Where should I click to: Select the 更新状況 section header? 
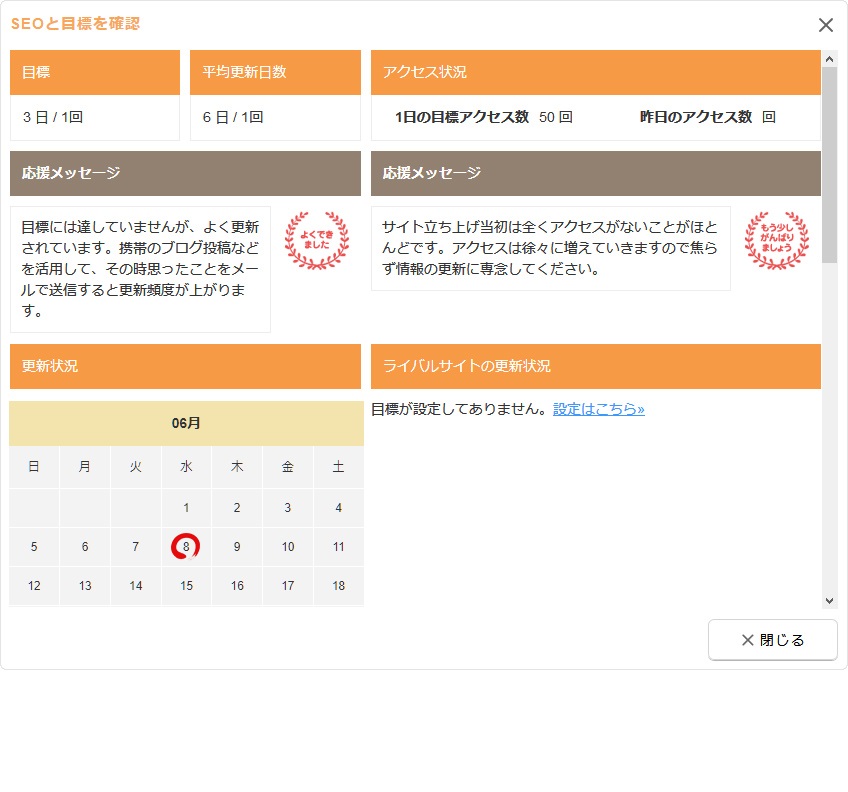185,366
